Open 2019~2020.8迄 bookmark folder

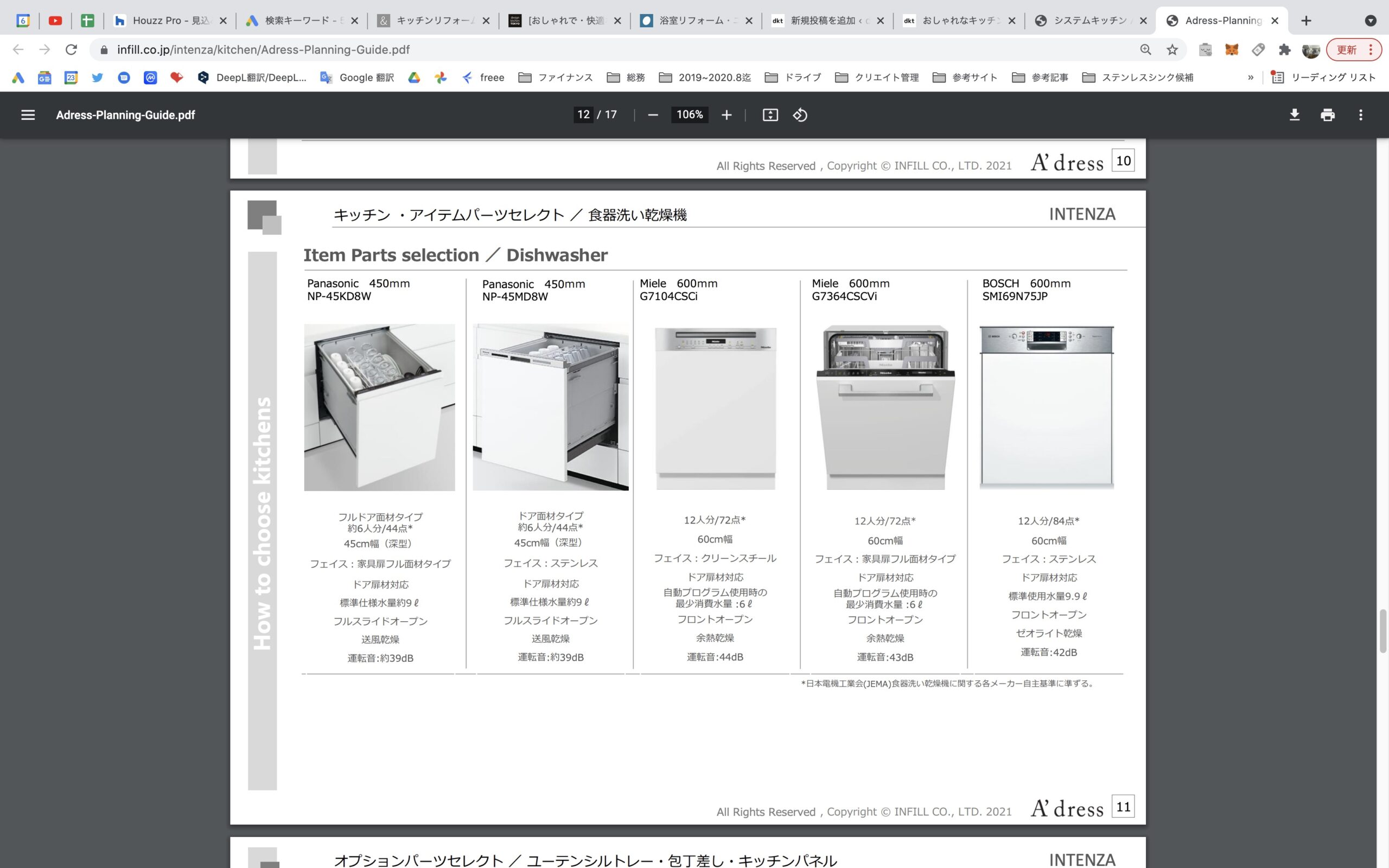coord(704,78)
